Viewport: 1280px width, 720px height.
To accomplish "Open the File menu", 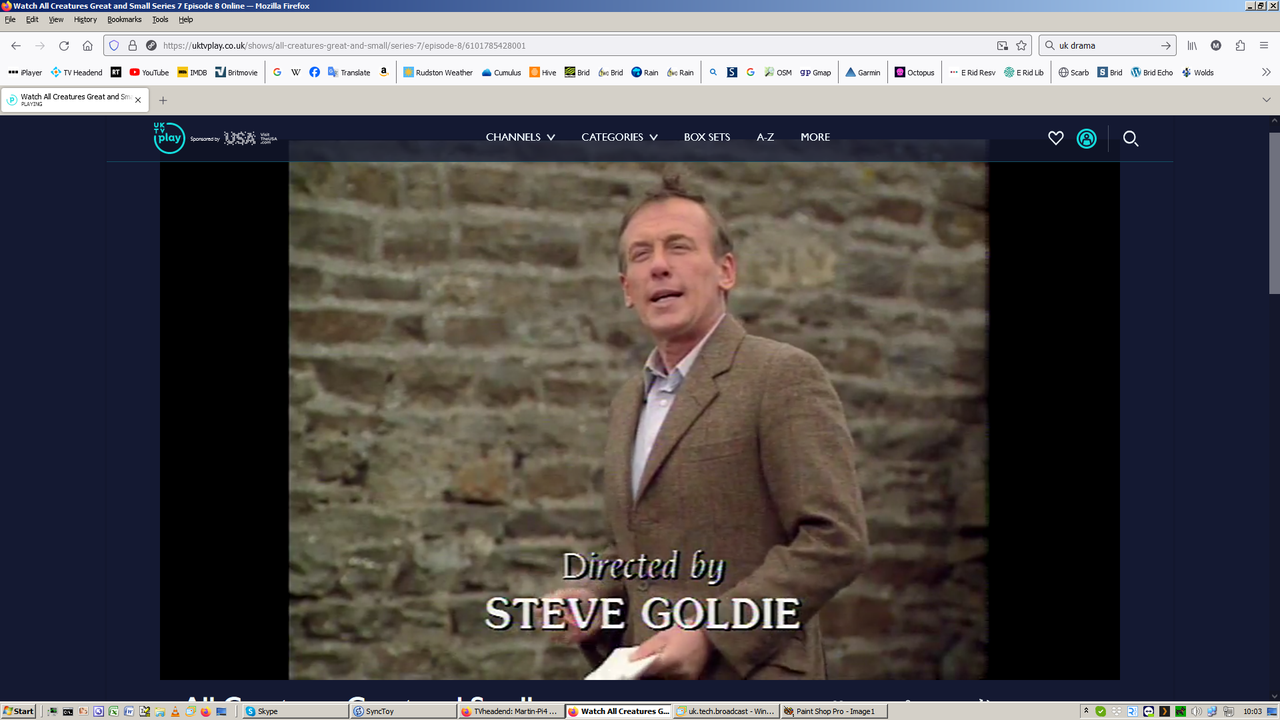I will [x=10, y=19].
